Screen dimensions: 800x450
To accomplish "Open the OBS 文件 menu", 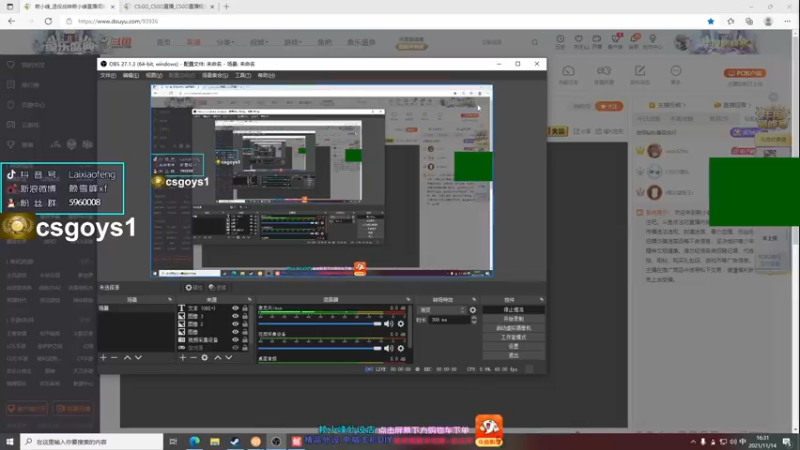I will pos(108,75).
